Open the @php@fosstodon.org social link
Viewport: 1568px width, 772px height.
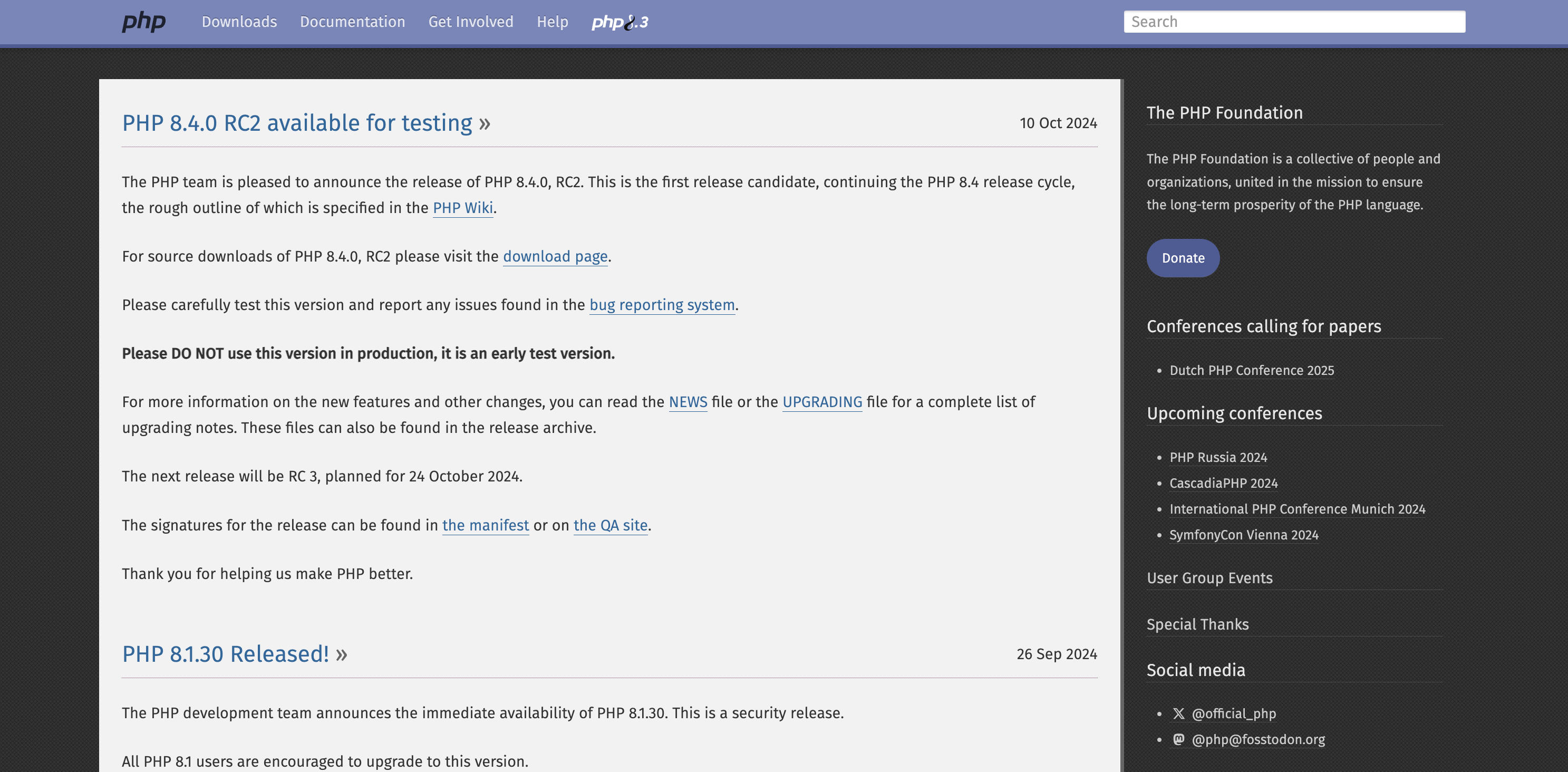tap(1258, 739)
